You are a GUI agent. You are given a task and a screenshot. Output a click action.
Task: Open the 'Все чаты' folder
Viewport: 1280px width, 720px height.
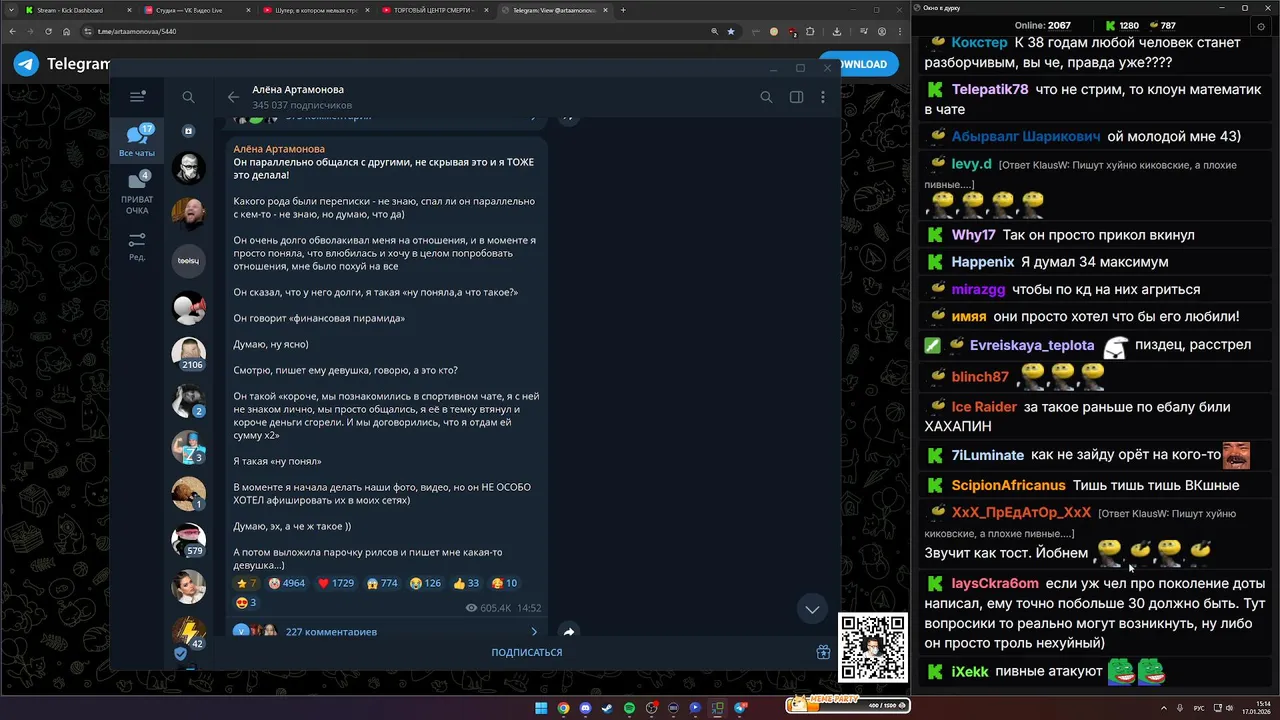(137, 141)
